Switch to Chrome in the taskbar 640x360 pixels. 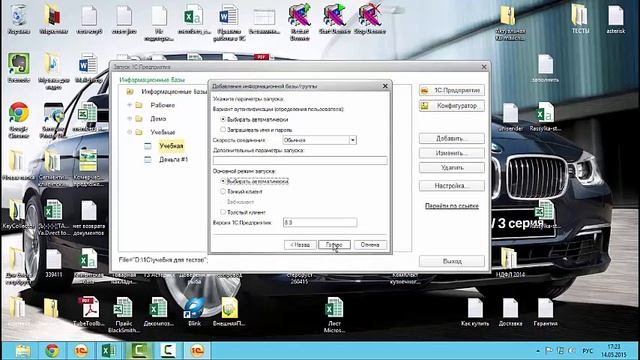click(52, 351)
